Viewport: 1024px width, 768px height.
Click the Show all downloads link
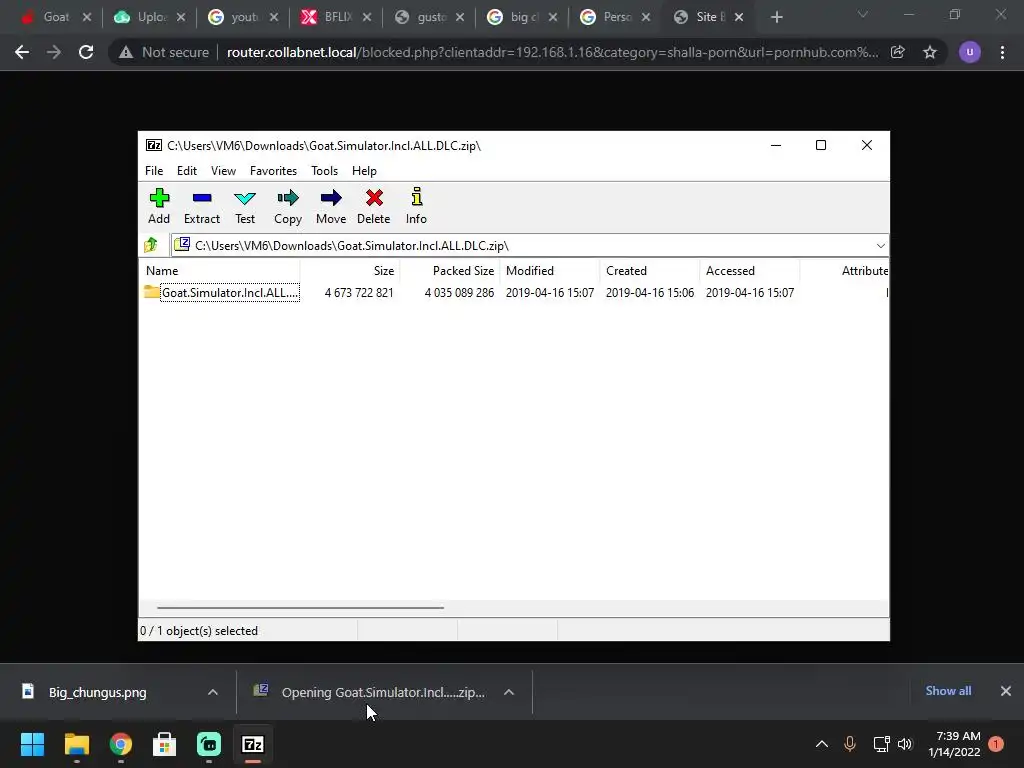948,691
